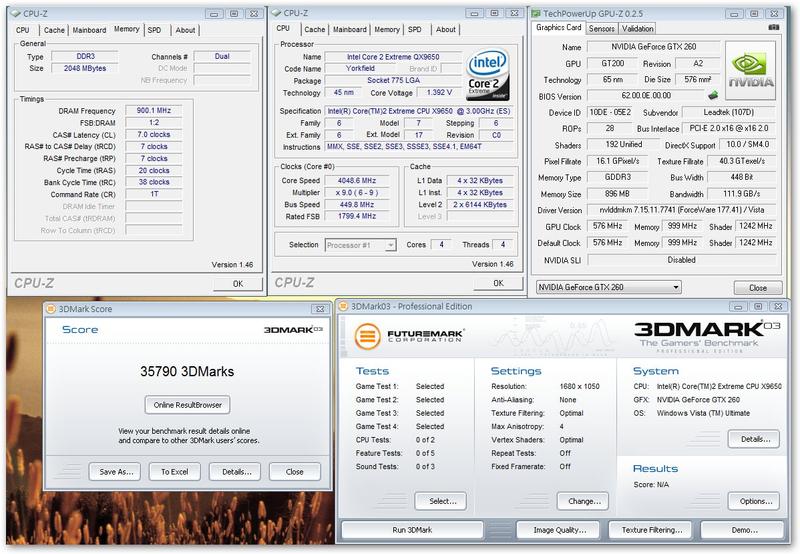Screen dimensions: 800x554
Task: Click OK in the middle CPU-Z window
Action: (x=498, y=283)
